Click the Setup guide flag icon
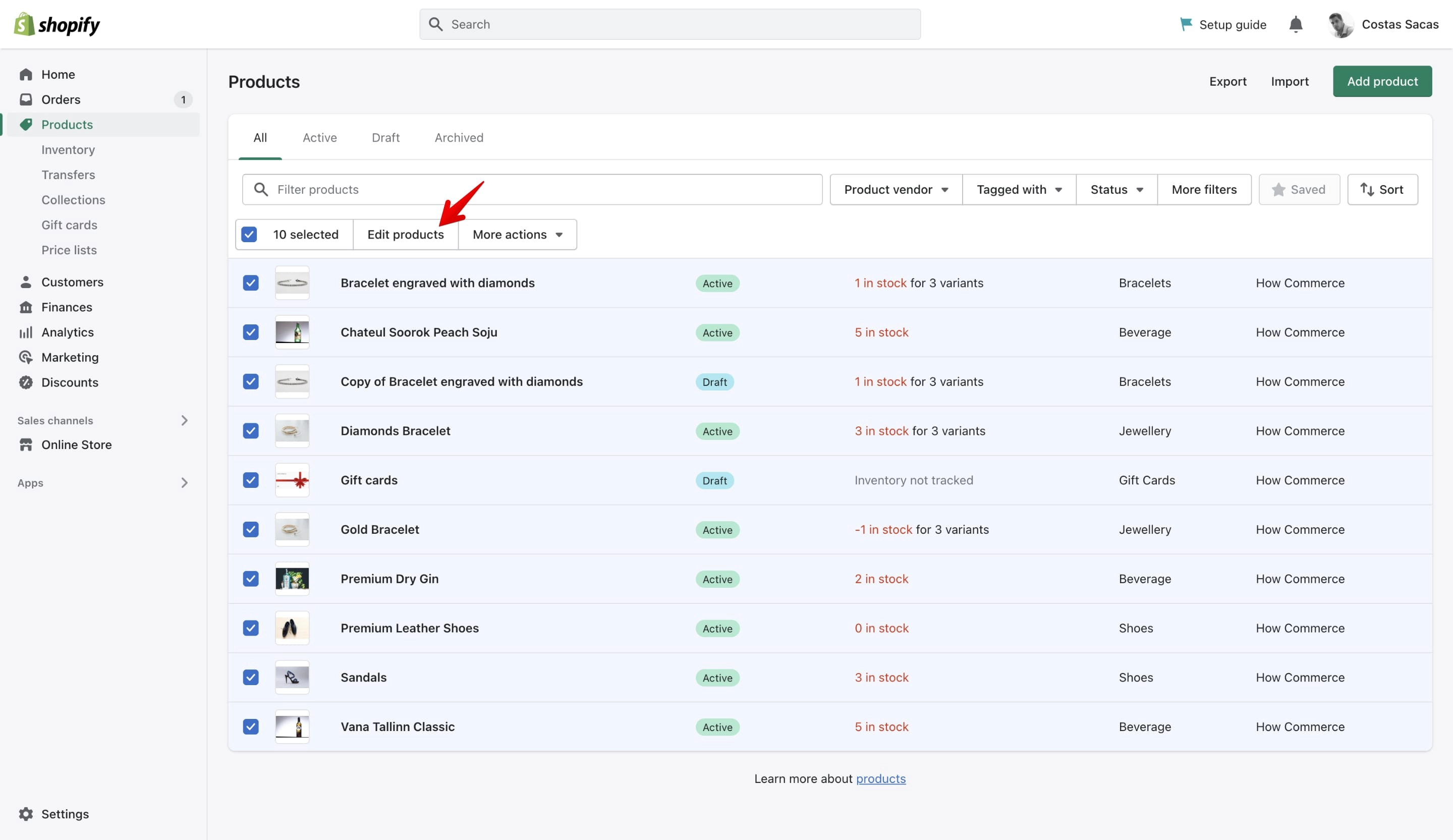The image size is (1453, 840). (x=1186, y=24)
